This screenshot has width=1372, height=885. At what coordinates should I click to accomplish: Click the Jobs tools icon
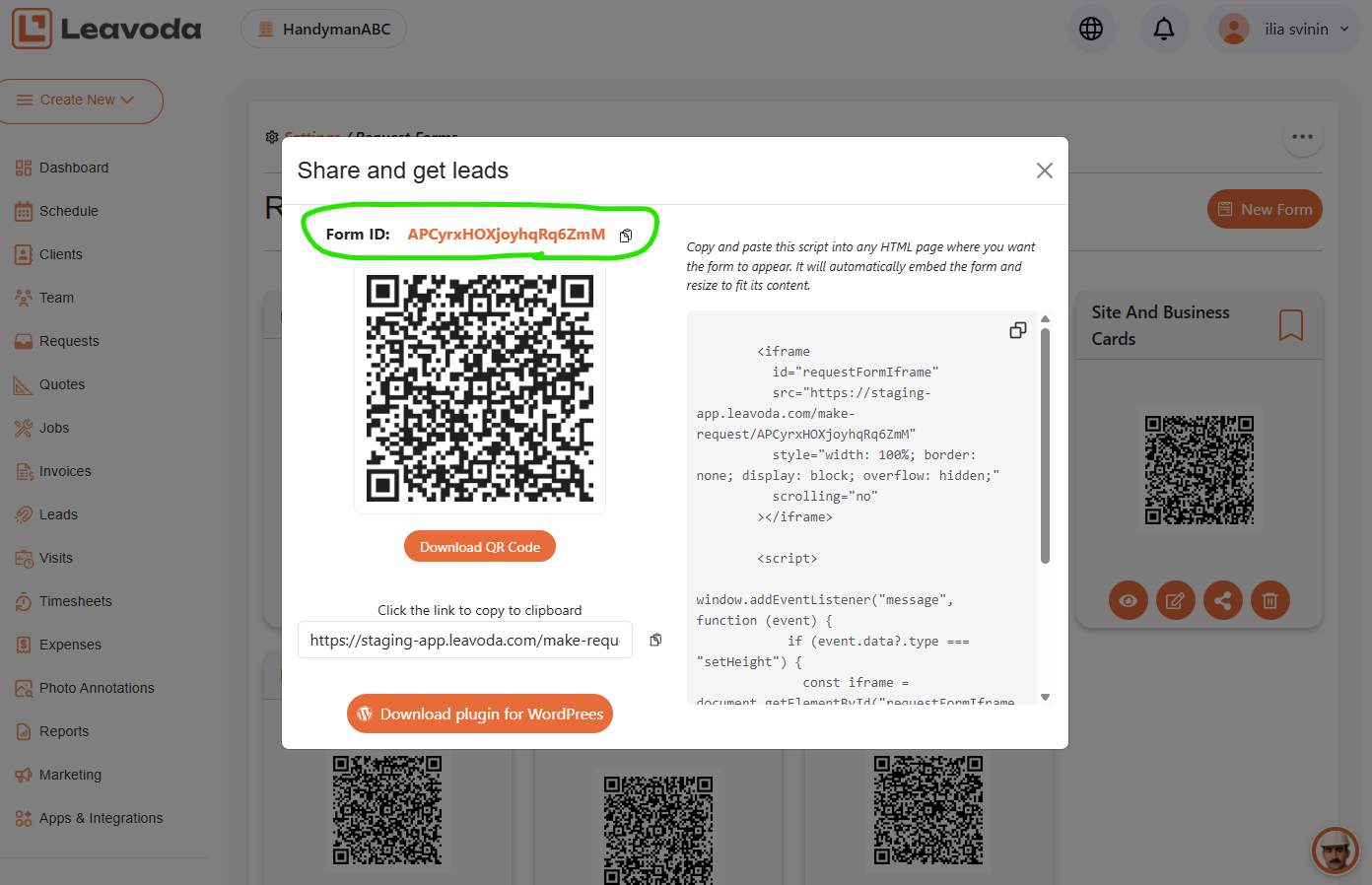point(24,429)
